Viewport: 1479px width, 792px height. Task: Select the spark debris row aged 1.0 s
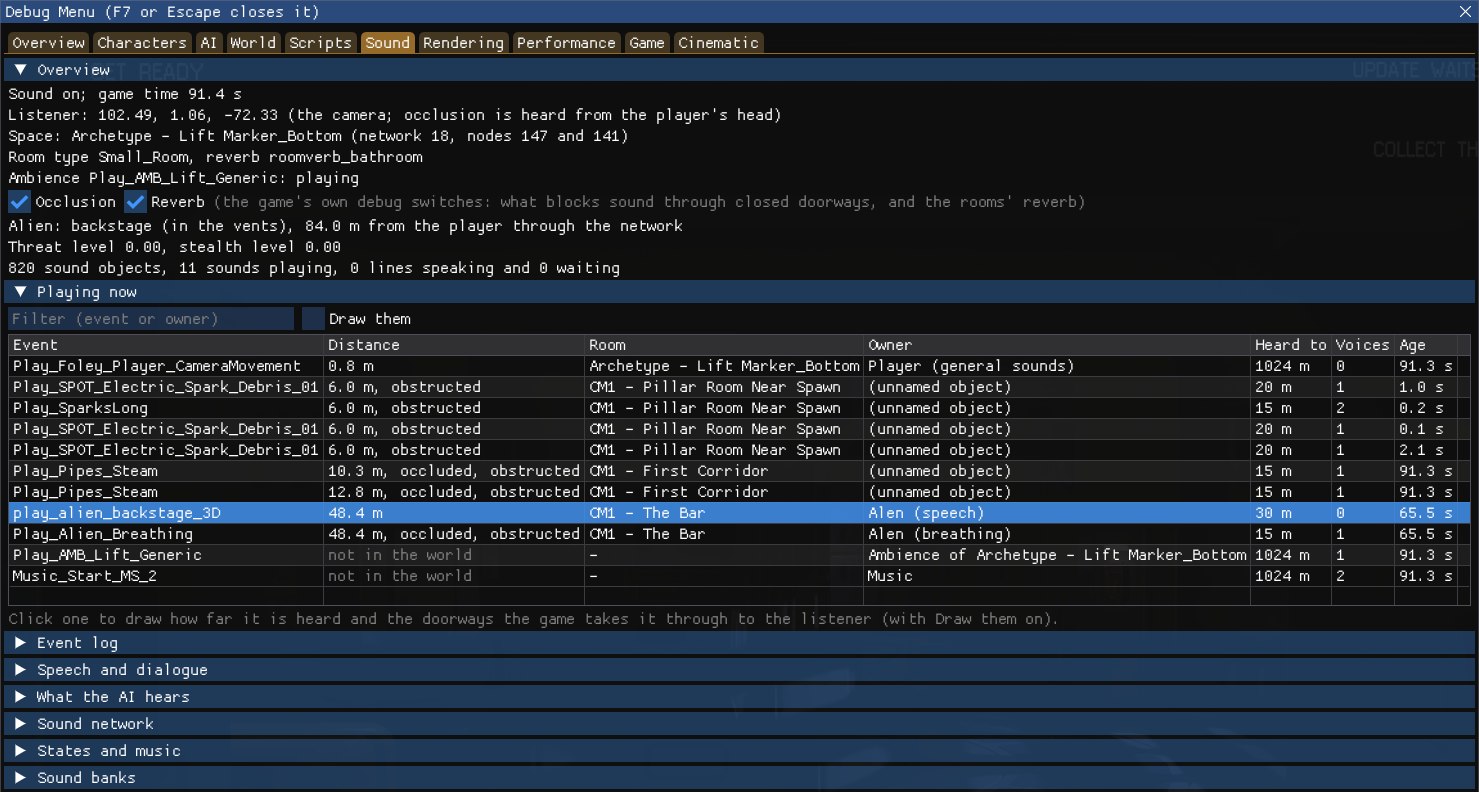click(739, 387)
